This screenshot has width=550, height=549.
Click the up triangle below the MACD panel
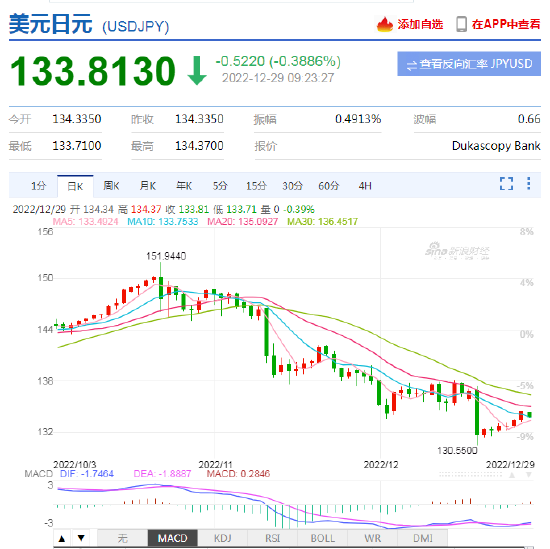click(62, 538)
